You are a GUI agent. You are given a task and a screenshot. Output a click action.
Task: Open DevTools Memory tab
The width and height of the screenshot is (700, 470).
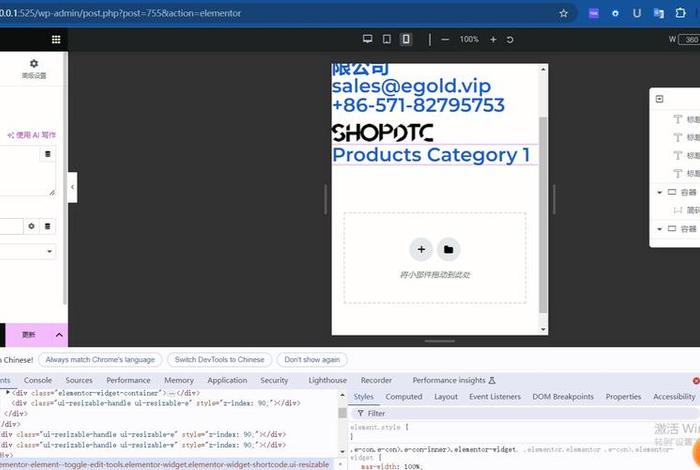[179, 380]
